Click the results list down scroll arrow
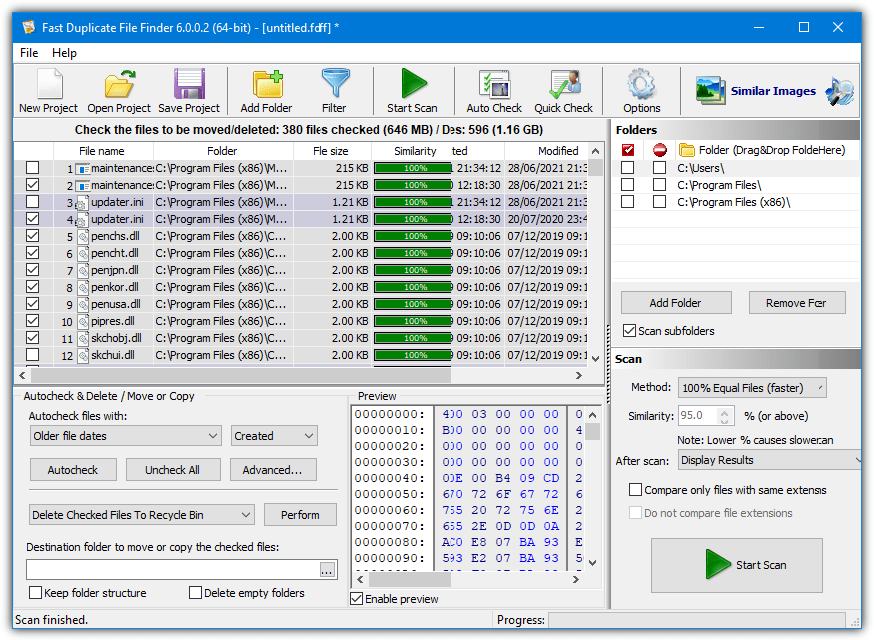Viewport: 874px width, 640px height. pyautogui.click(x=595, y=358)
